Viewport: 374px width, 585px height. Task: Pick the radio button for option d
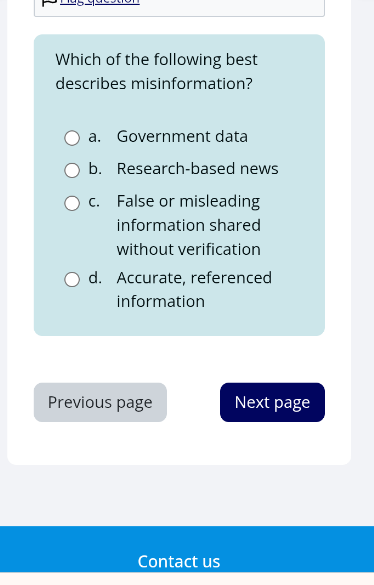tap(72, 279)
